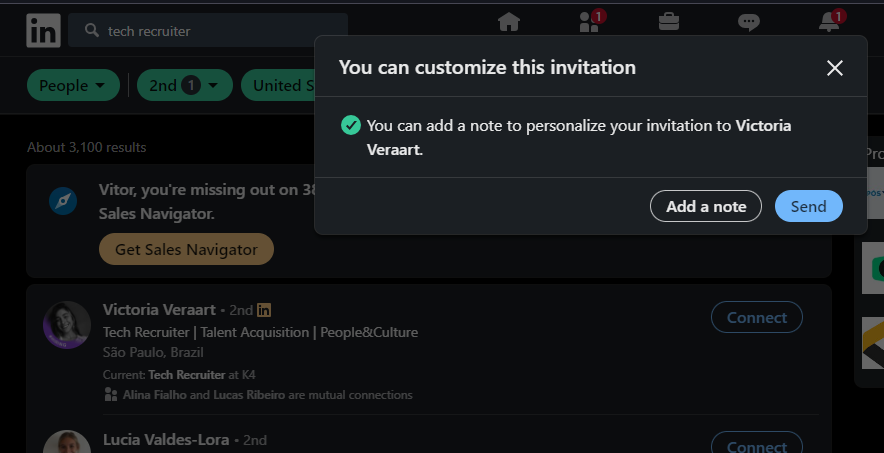The width and height of the screenshot is (884, 453).
Task: Open the Messaging chat bubble icon
Action: point(748,22)
